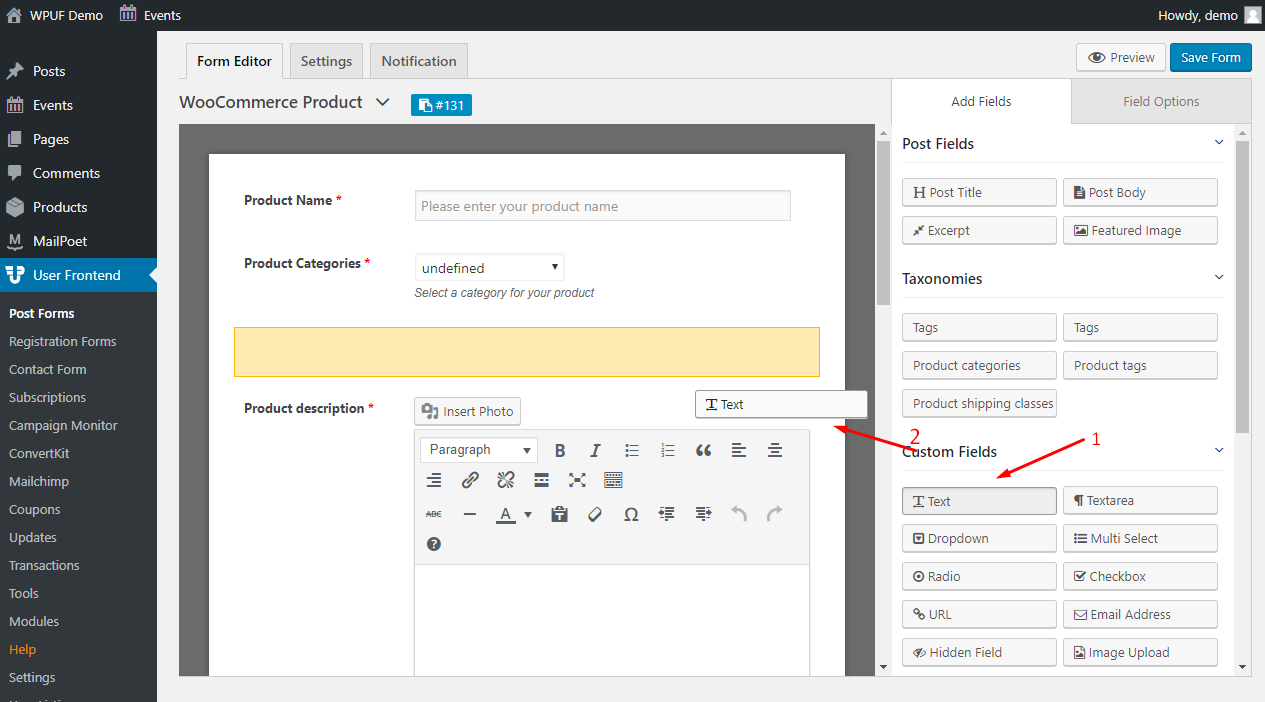The height and width of the screenshot is (702, 1265).
Task: Collapse the Custom Fields section
Action: pos(1218,451)
